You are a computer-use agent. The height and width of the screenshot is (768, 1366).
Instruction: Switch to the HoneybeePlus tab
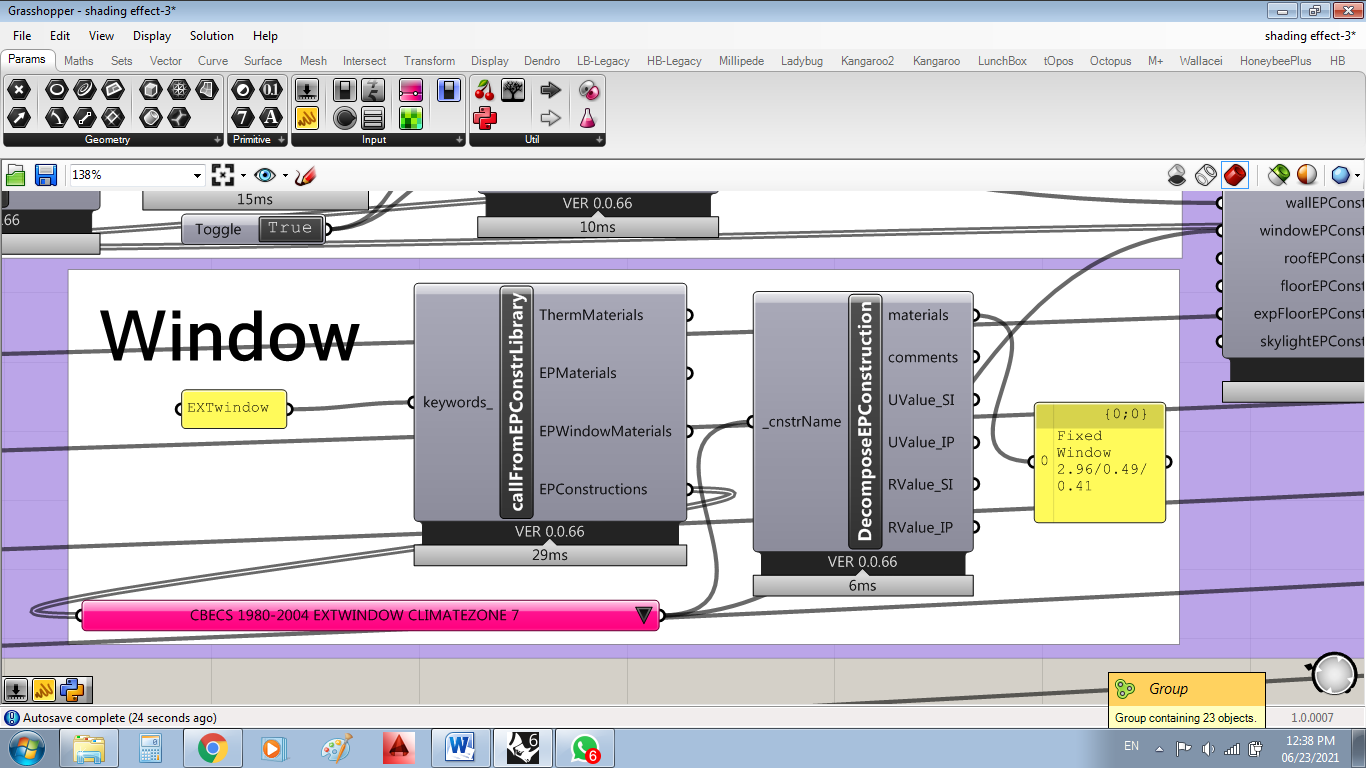coord(1275,61)
